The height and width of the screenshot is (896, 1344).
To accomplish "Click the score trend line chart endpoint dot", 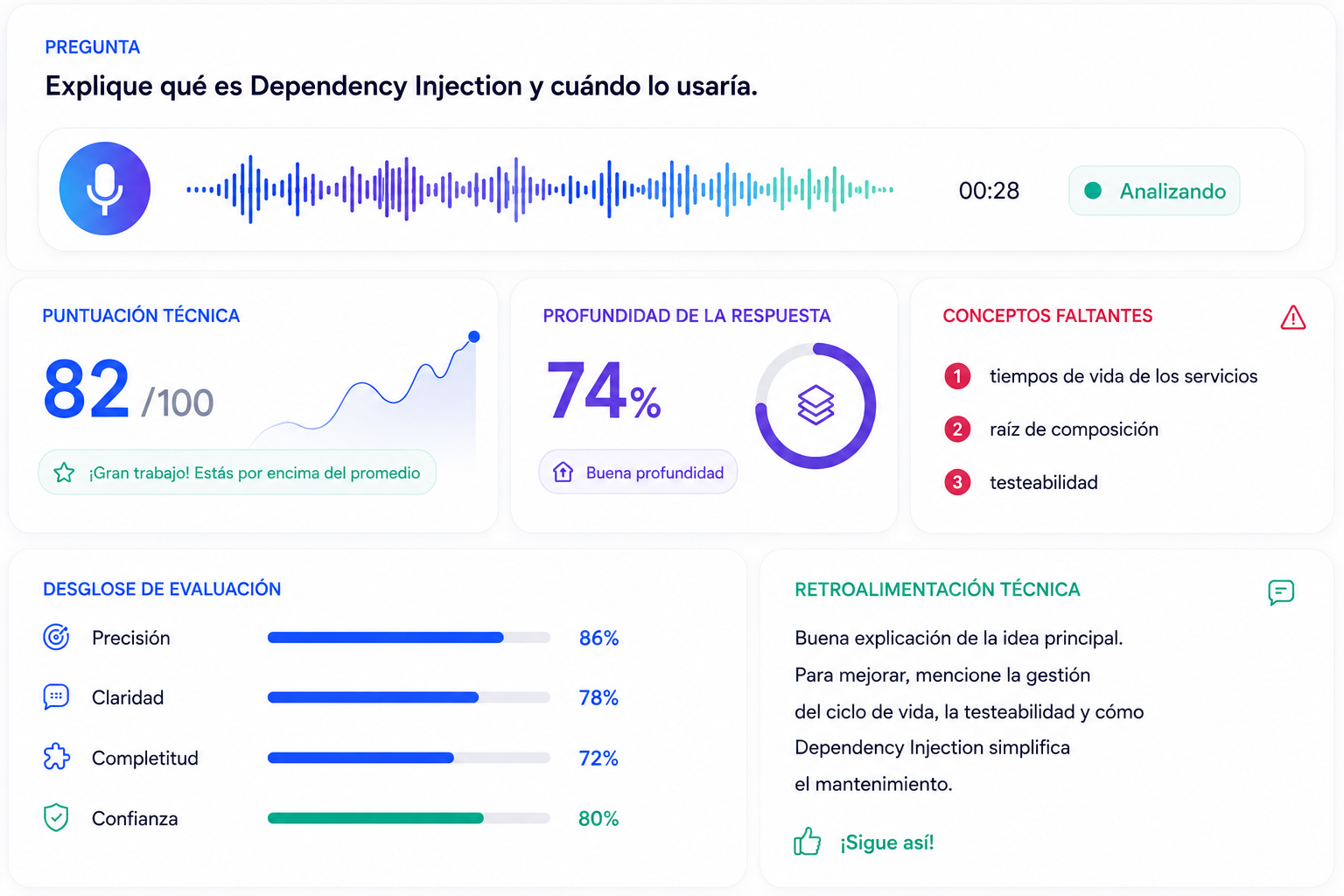I will coord(474,337).
